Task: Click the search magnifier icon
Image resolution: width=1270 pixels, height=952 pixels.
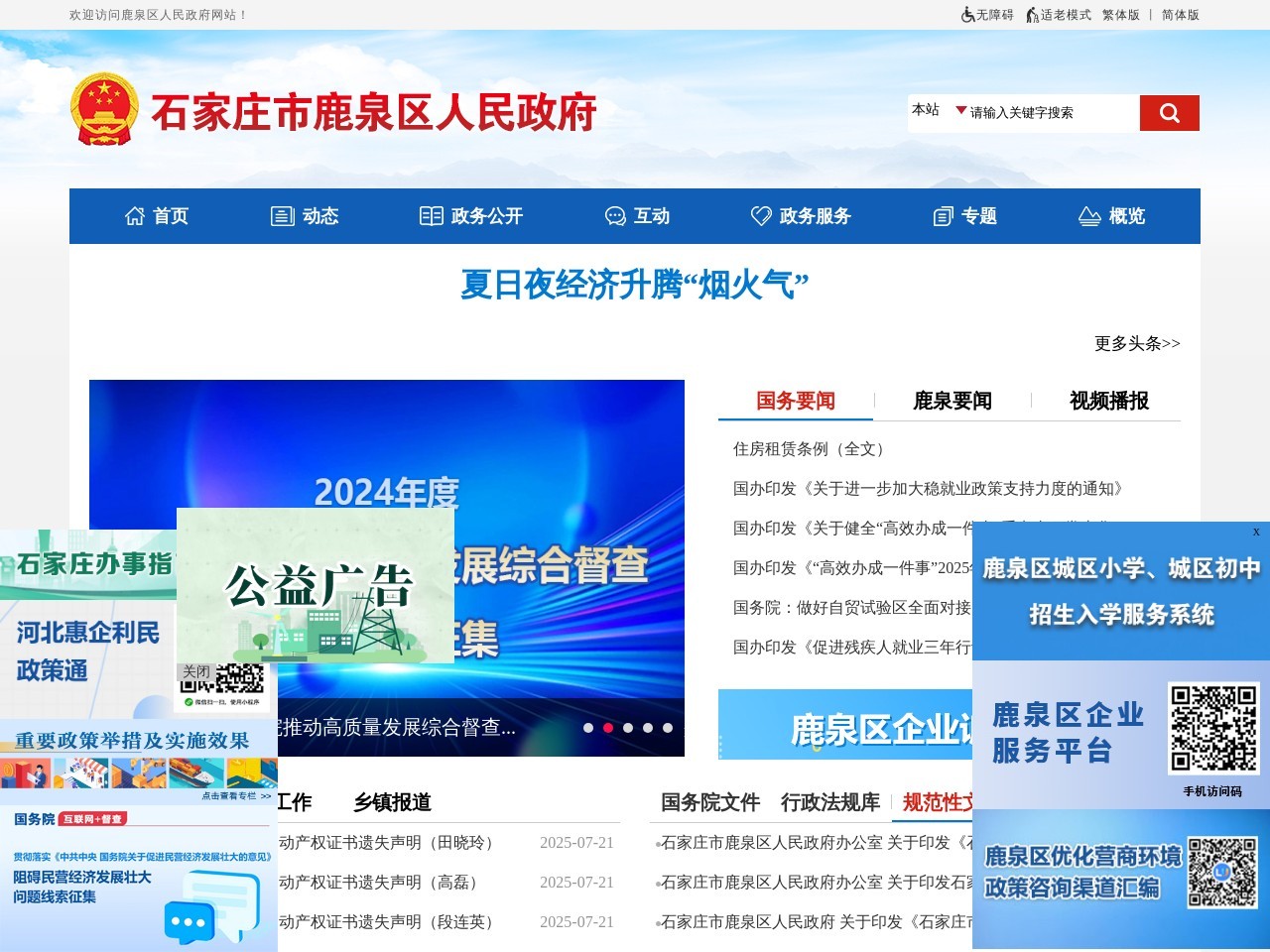Action: 1169,112
